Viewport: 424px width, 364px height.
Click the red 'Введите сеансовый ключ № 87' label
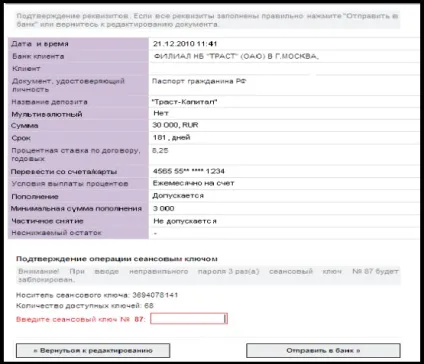(x=81, y=319)
